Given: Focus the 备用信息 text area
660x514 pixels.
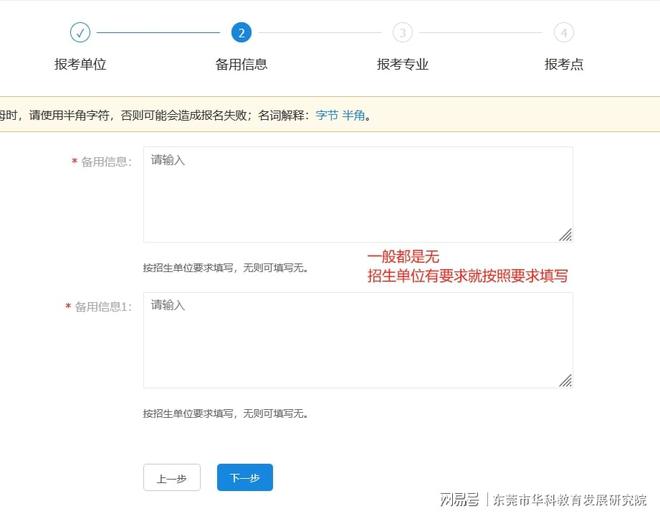Looking at the screenshot, I should coord(357,194).
